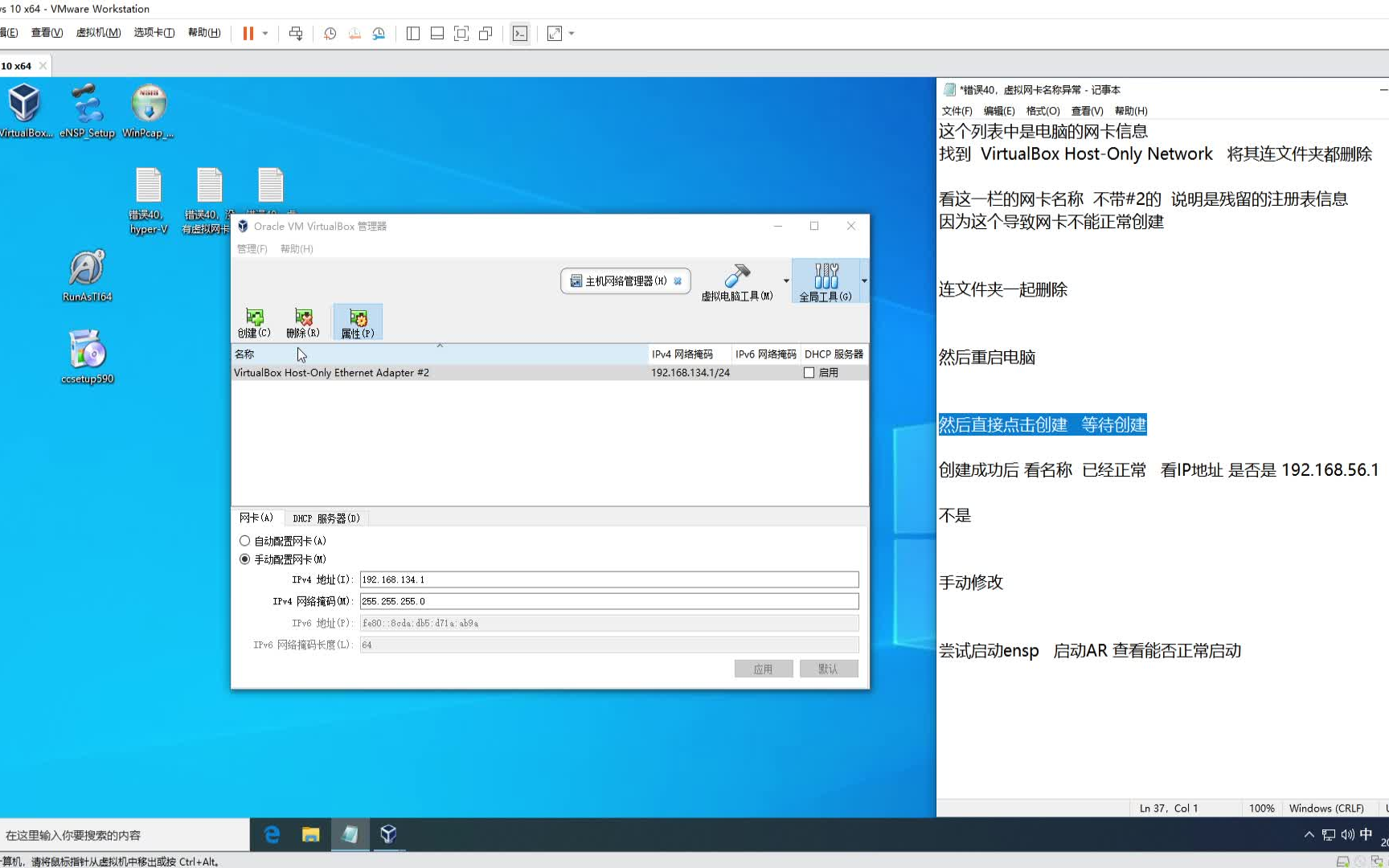Image resolution: width=1389 pixels, height=868 pixels.
Task: Click the 虚拟电脑工具(M) hammer icon
Action: [737, 282]
